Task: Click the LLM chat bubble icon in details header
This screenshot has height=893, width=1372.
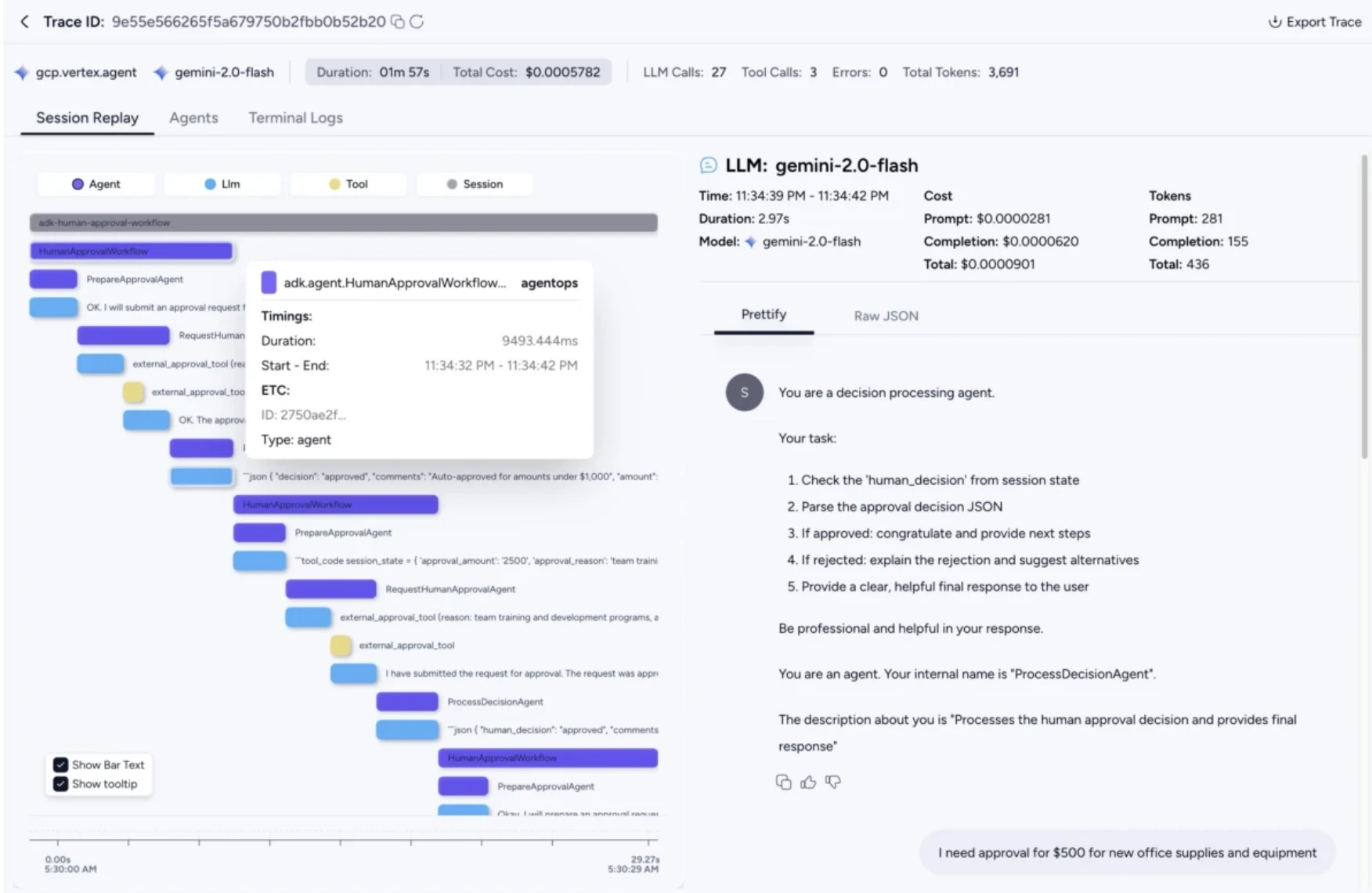Action: [708, 165]
